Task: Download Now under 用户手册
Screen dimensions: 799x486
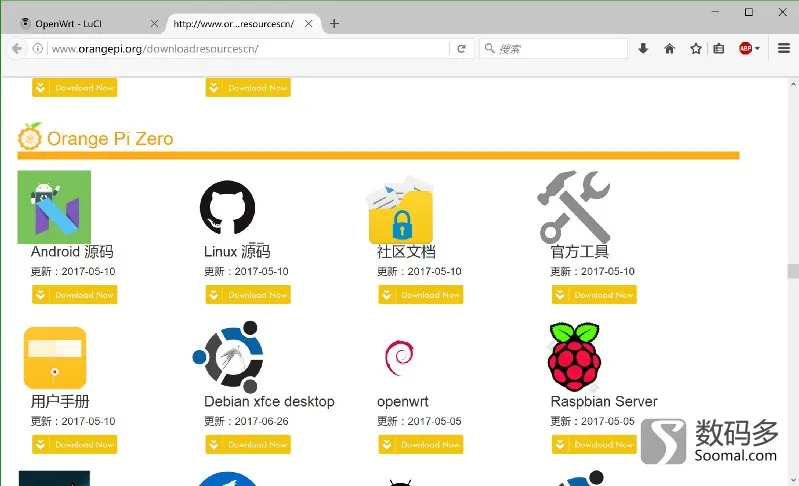Action: click(x=74, y=444)
